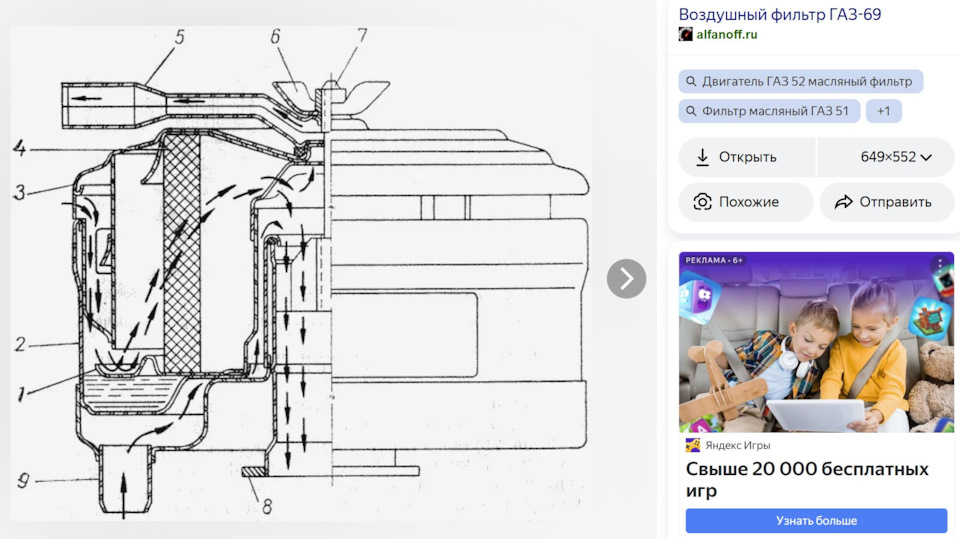Click the share arrow icon Отправить
This screenshot has height=539, width=960.
(x=843, y=202)
